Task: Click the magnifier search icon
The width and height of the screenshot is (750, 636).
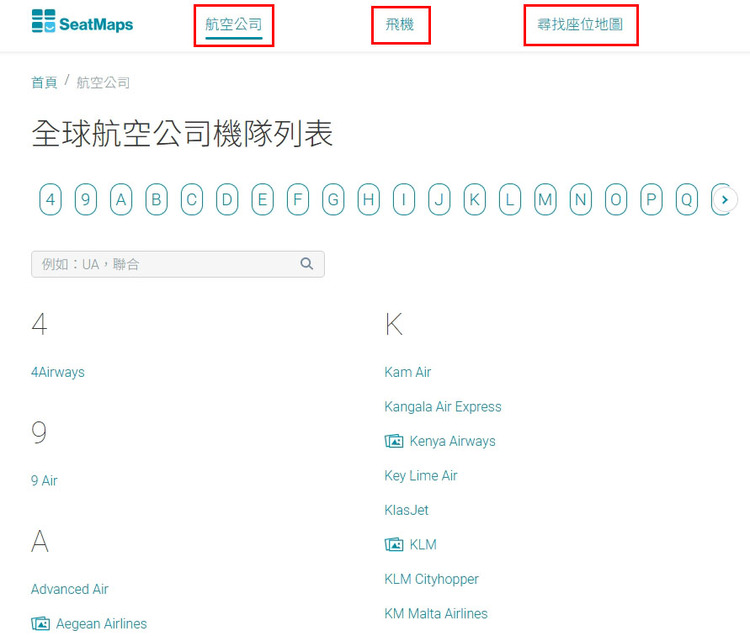Action: (307, 263)
